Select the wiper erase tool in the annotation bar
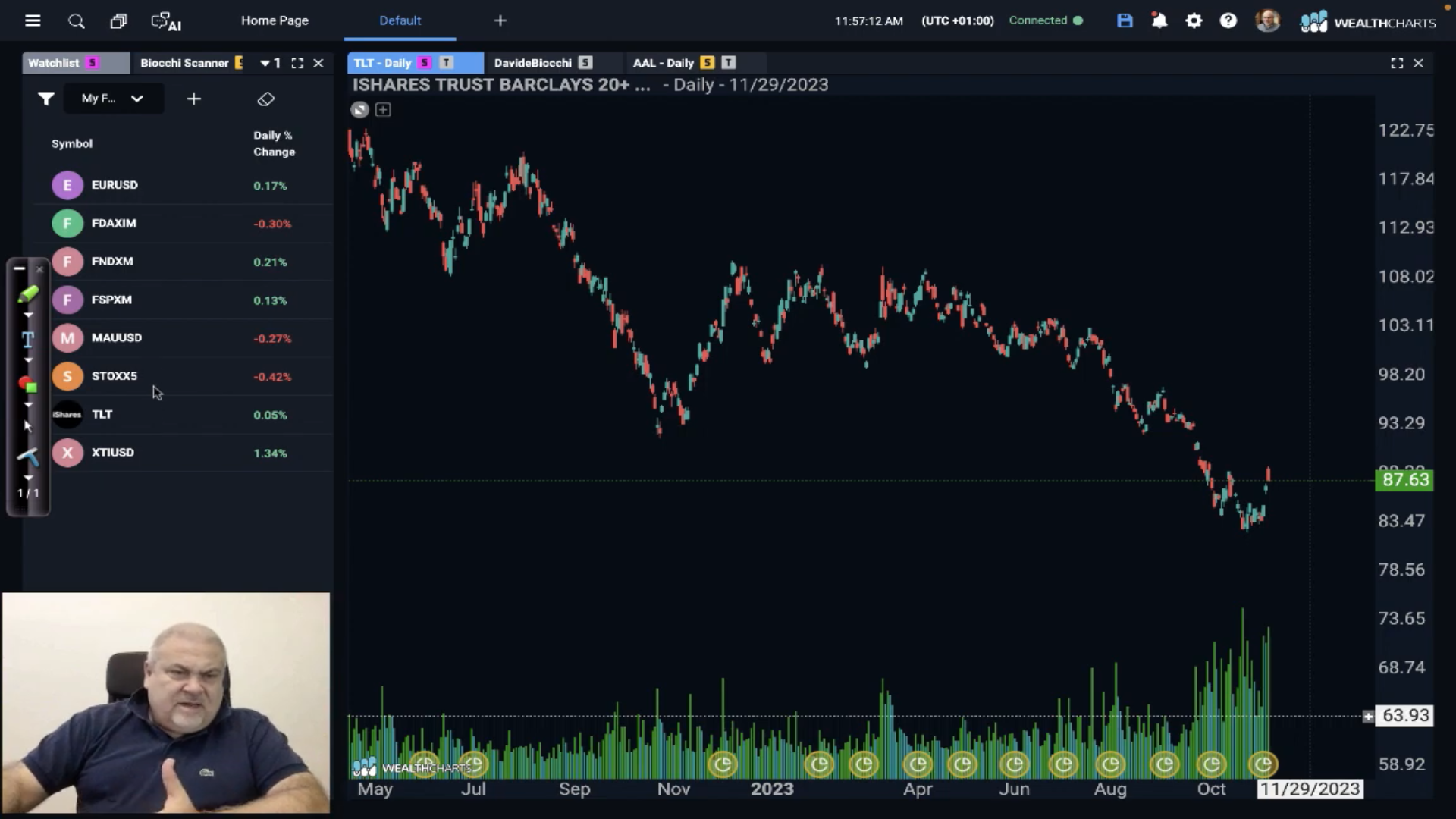 [28, 456]
